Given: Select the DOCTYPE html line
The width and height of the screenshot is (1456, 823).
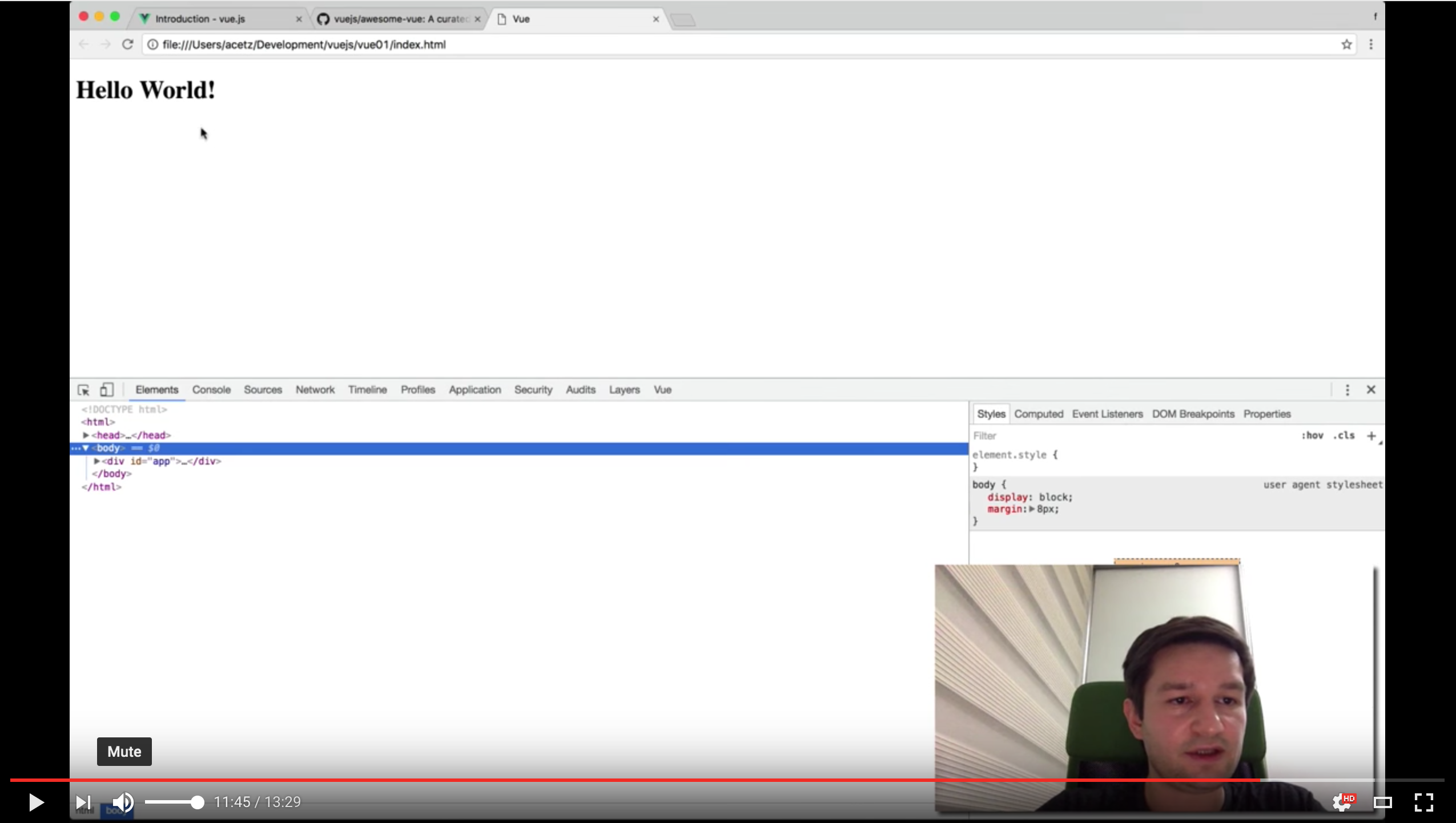Looking at the screenshot, I should pyautogui.click(x=124, y=410).
